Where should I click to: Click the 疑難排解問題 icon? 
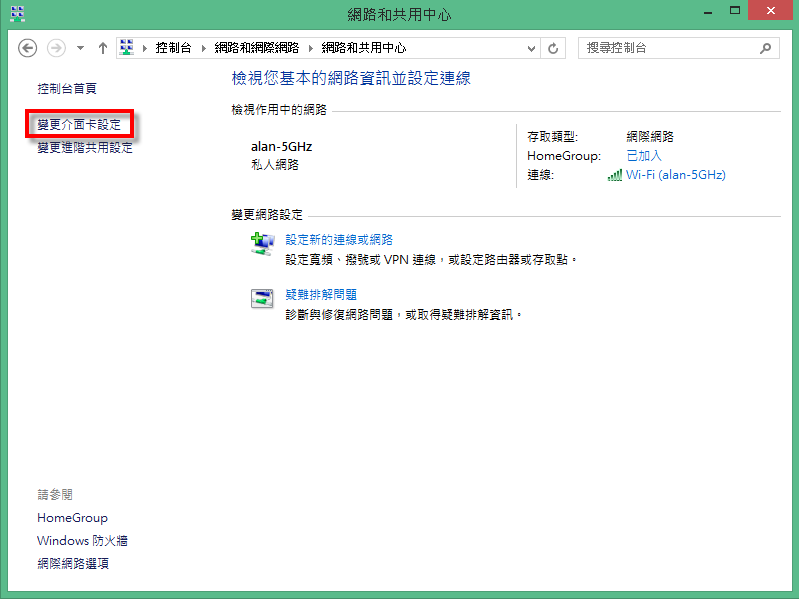tap(261, 298)
